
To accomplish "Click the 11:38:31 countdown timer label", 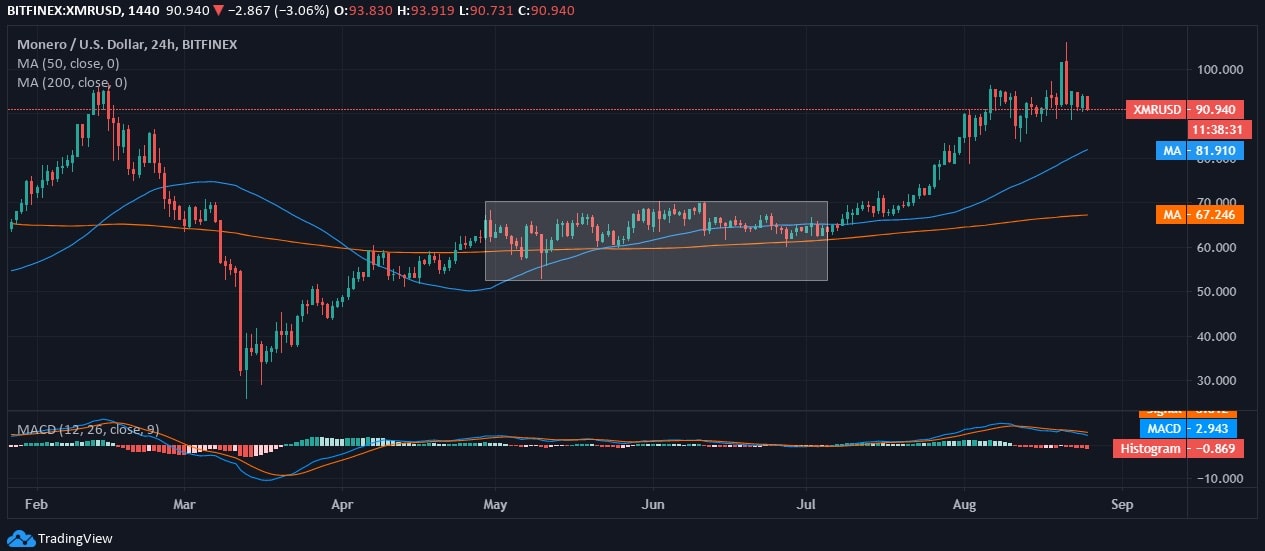I will pos(1216,130).
